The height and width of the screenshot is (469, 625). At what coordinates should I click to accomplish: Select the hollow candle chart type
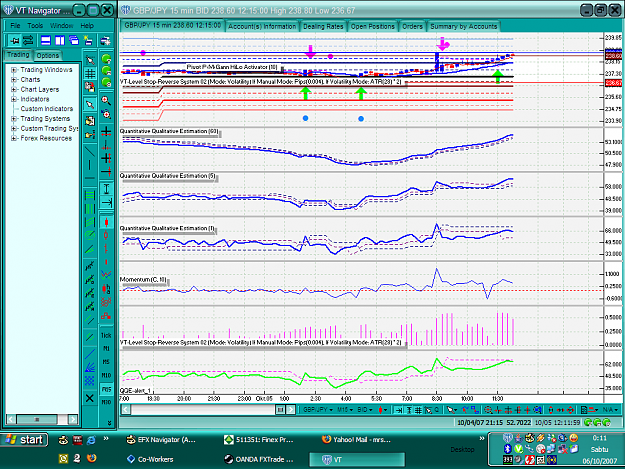pos(106,235)
